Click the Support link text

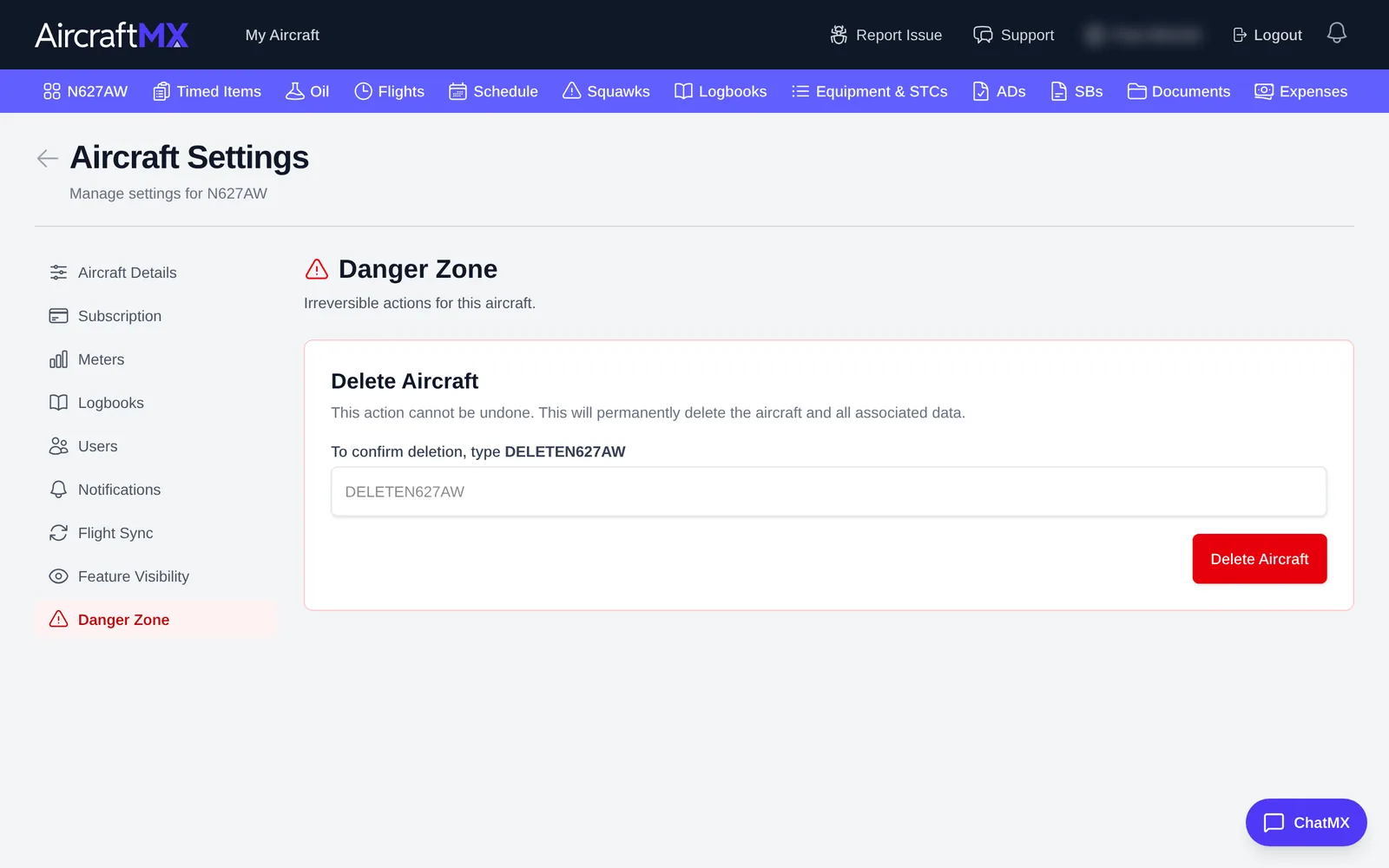point(1027,35)
